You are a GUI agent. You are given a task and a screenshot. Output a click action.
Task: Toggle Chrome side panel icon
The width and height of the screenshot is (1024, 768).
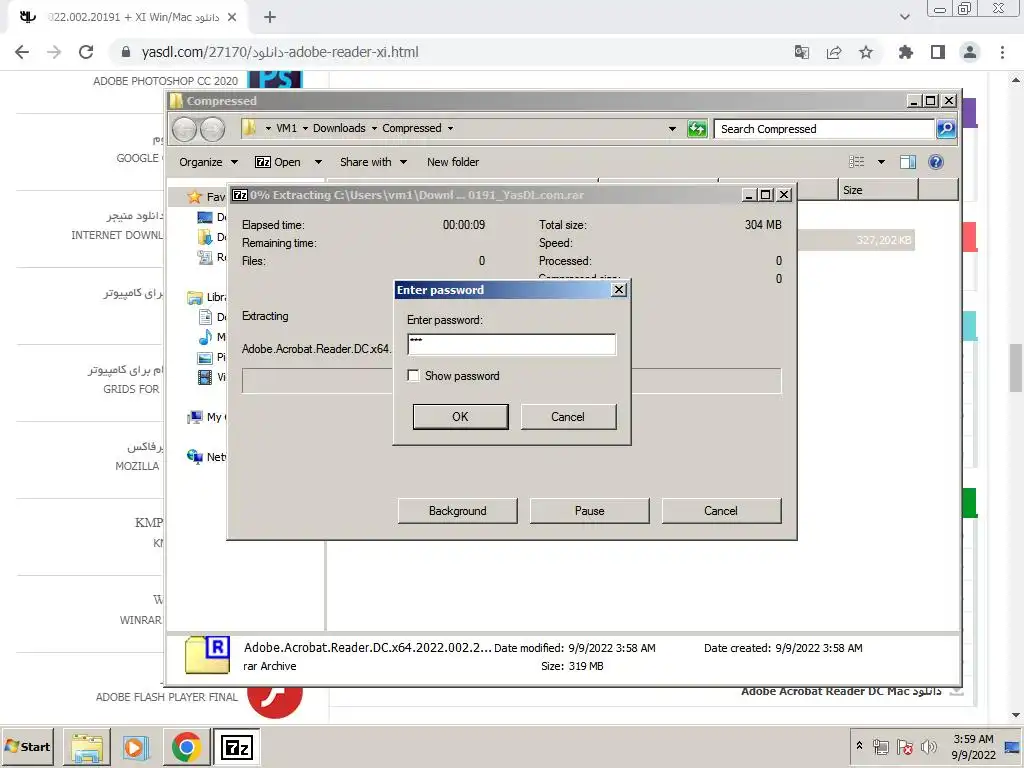click(938, 52)
